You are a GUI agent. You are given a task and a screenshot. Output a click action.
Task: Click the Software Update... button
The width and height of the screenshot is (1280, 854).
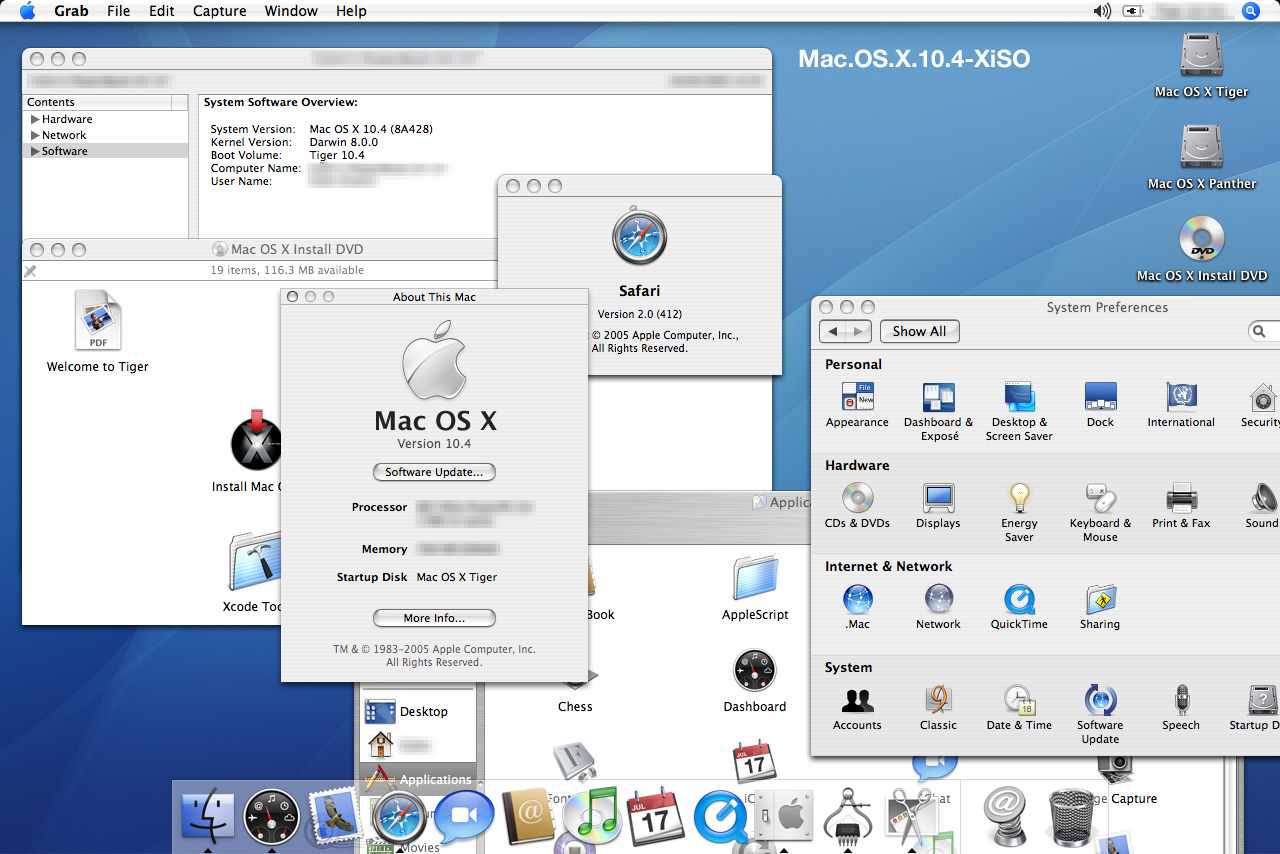coord(434,472)
